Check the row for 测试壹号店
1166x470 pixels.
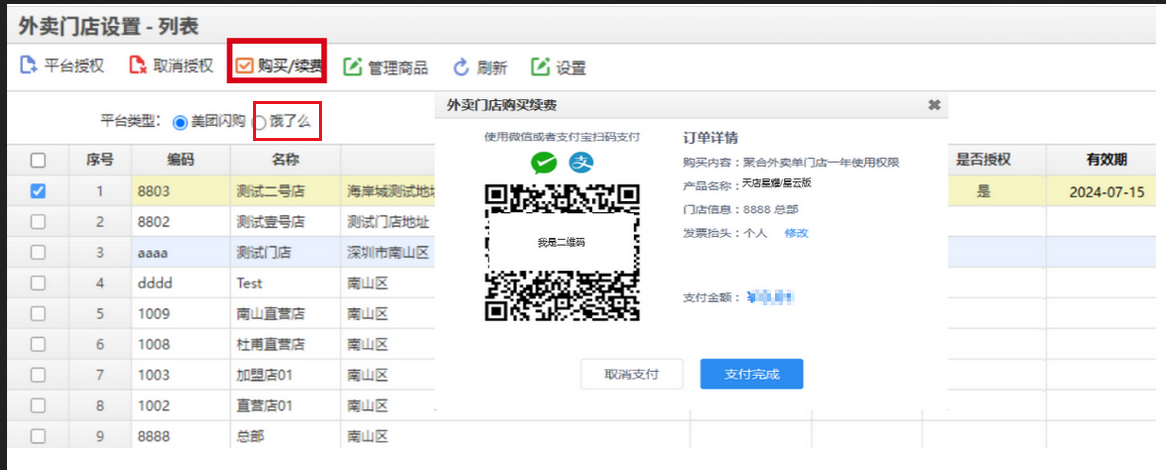tap(38, 222)
